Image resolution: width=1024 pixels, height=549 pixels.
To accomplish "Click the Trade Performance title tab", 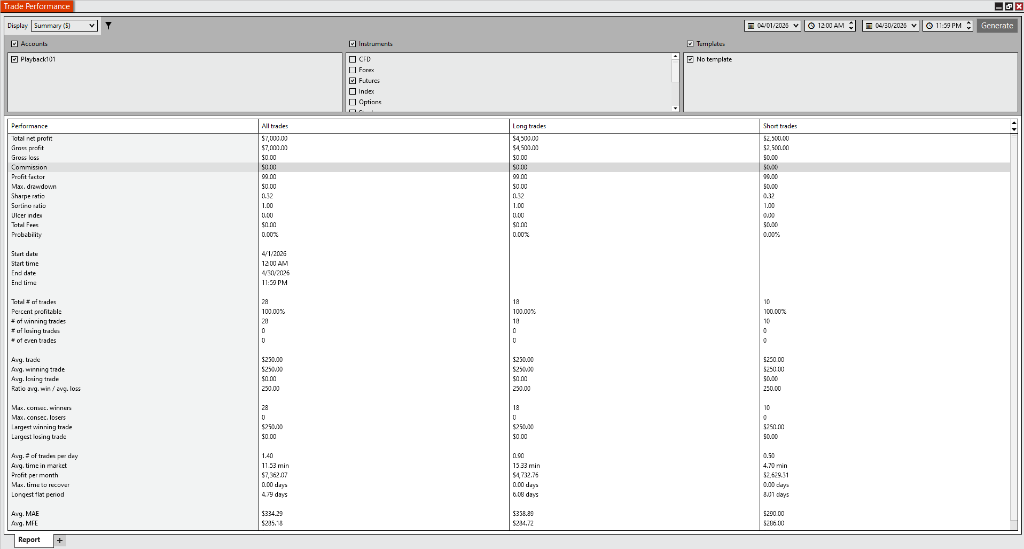I will (37, 6).
